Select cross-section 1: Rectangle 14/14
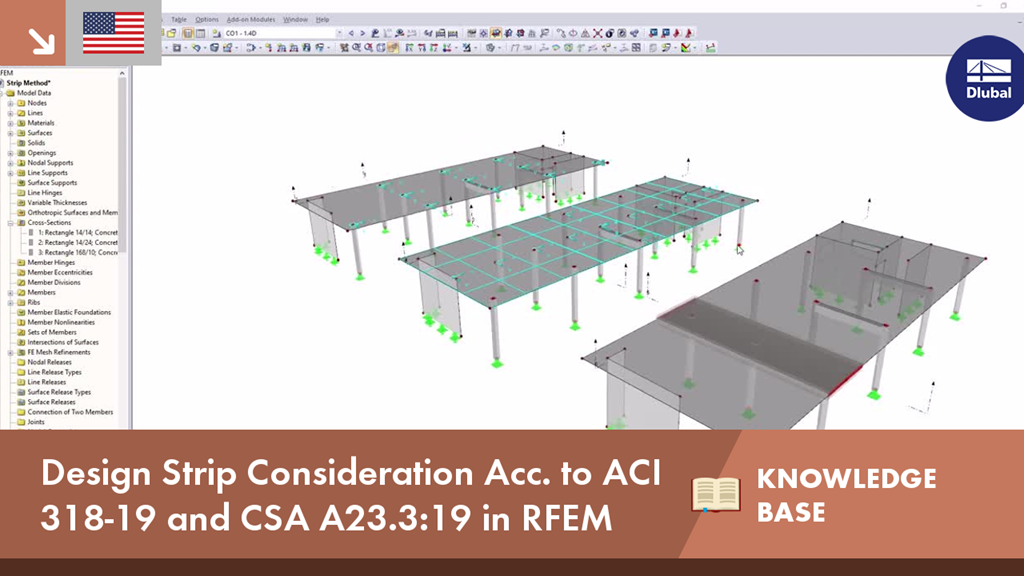The height and width of the screenshot is (576, 1024). (x=78, y=232)
